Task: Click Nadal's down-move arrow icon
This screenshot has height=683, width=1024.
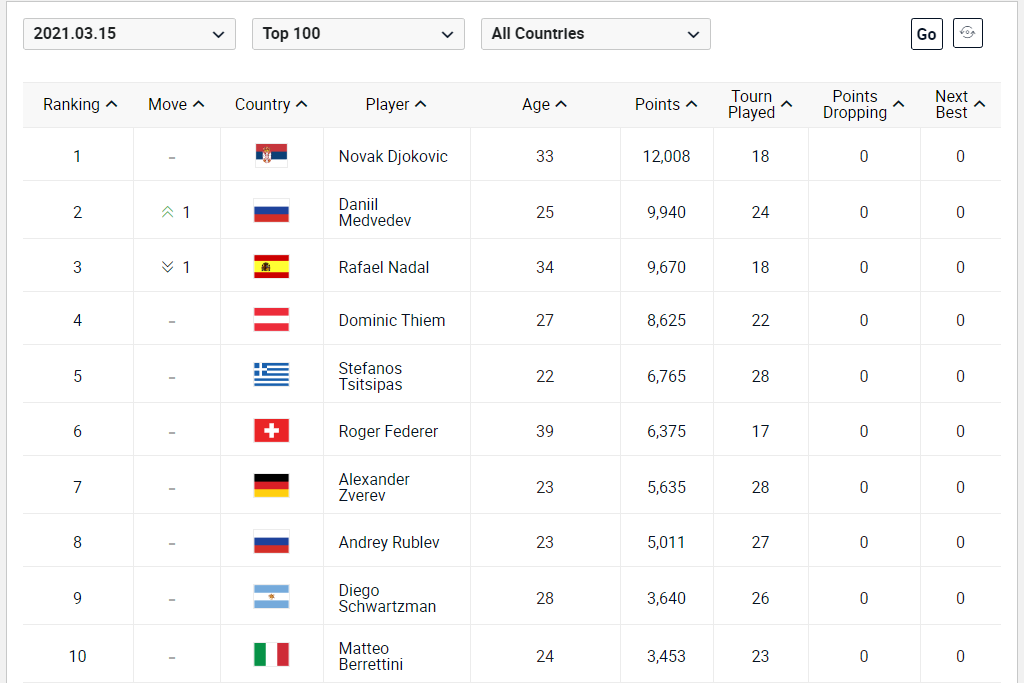Action: 168,267
